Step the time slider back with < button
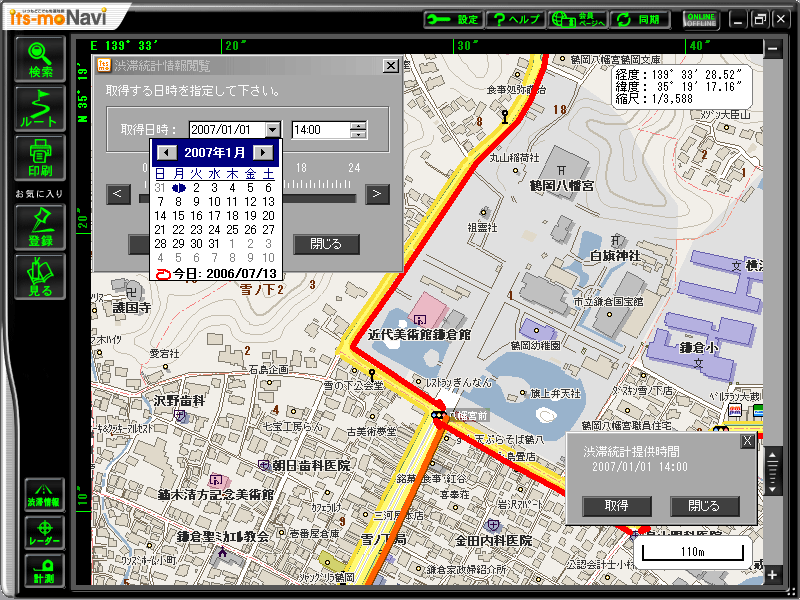 click(118, 194)
